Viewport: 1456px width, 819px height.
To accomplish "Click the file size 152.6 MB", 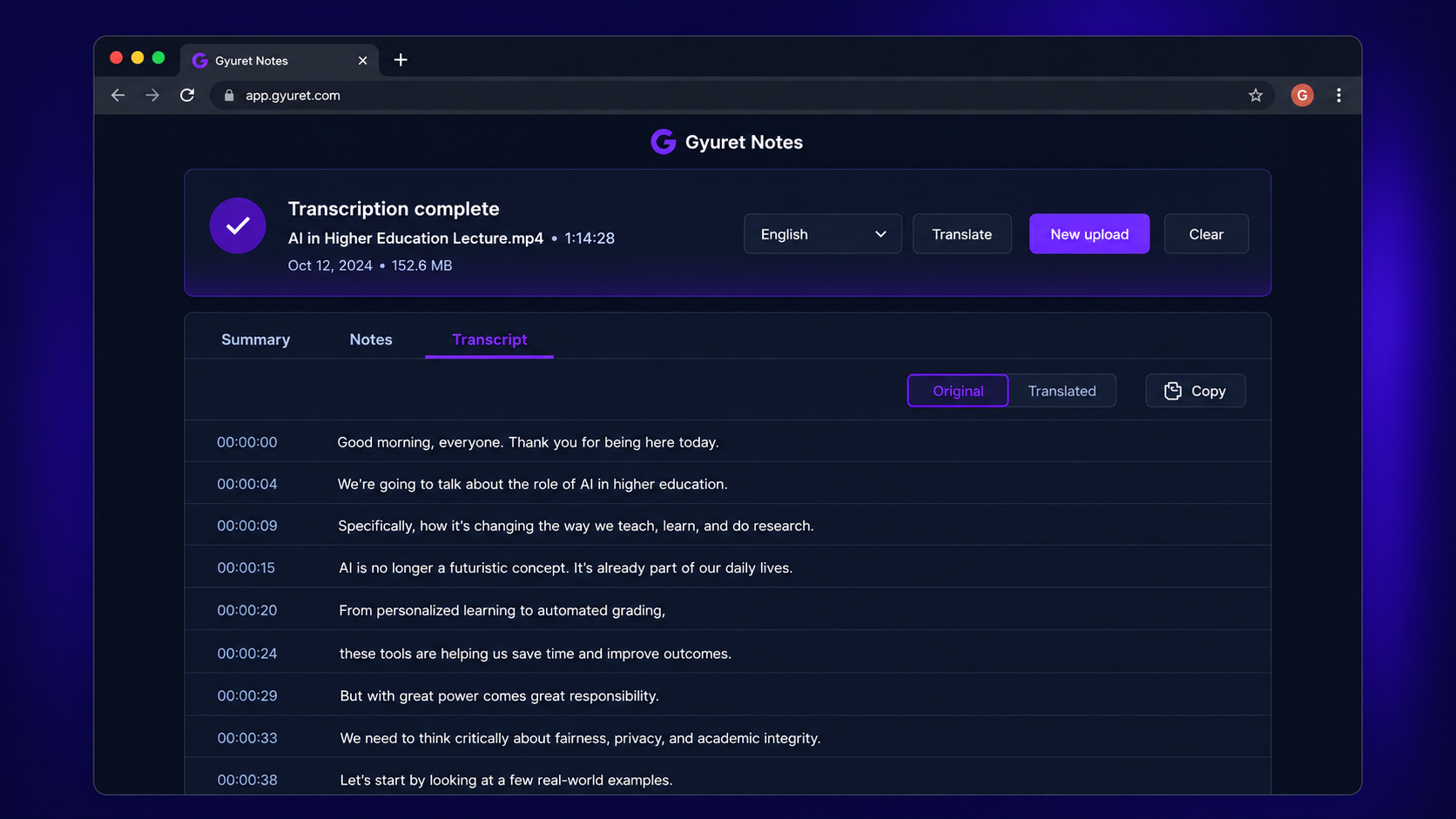I will pos(421,265).
